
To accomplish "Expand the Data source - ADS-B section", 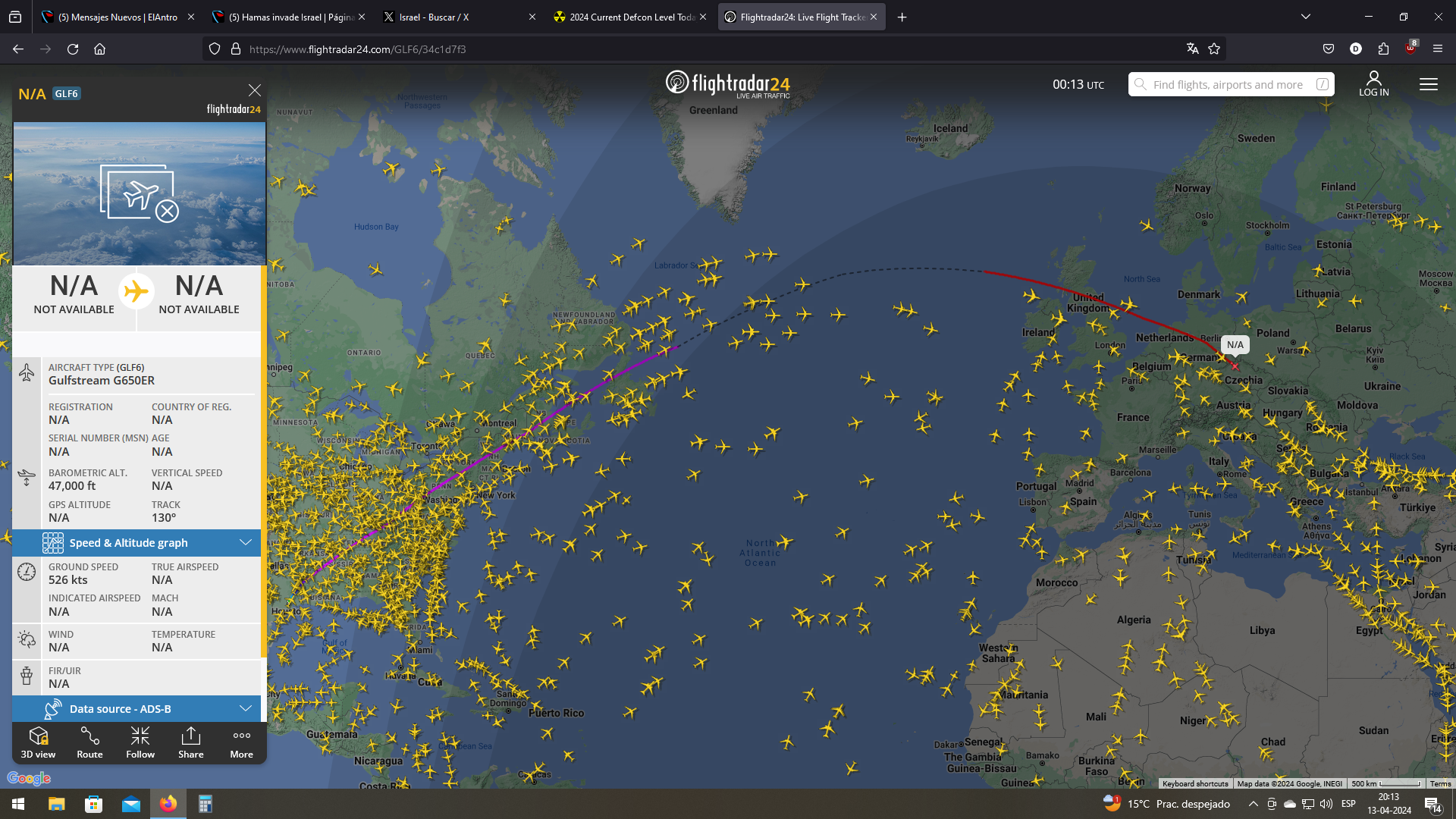I will [136, 708].
